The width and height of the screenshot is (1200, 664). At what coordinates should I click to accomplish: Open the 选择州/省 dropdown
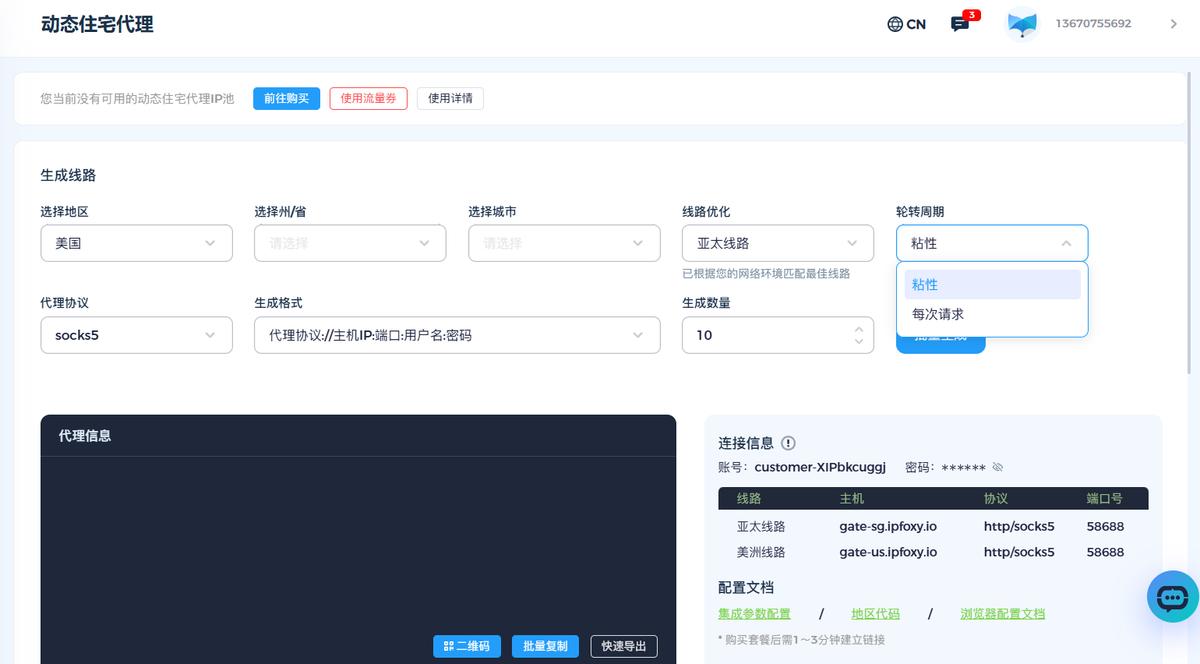click(x=350, y=242)
